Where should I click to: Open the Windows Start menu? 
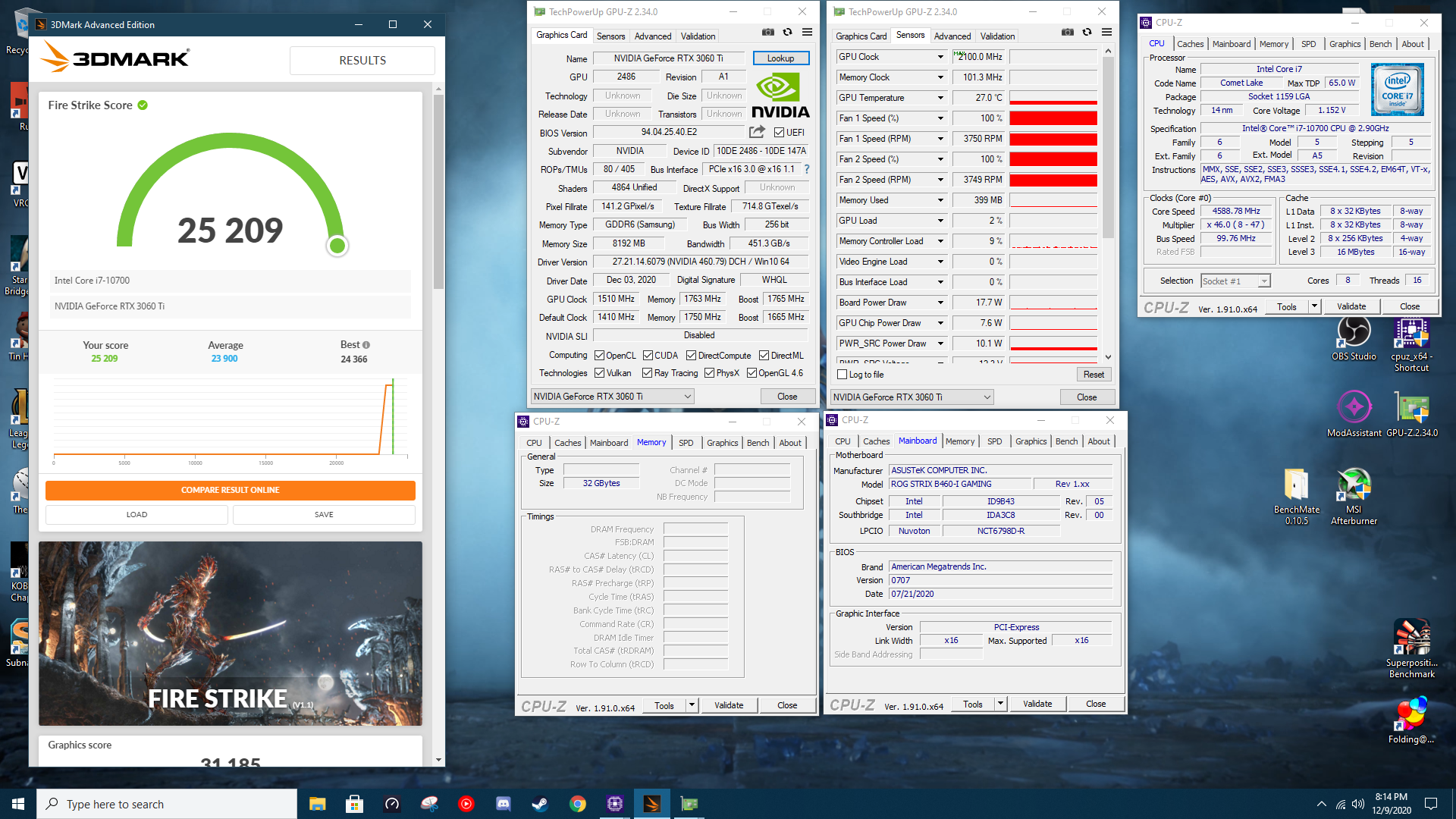18,804
